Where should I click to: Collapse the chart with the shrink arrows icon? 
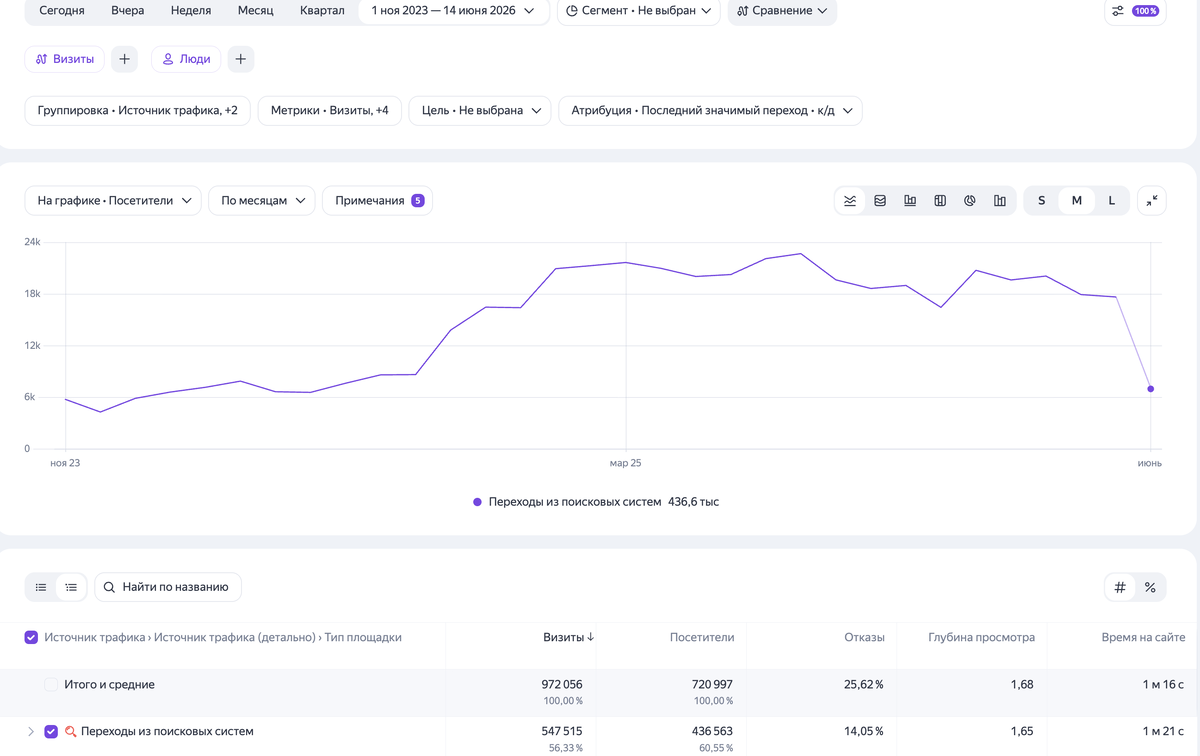tap(1152, 201)
